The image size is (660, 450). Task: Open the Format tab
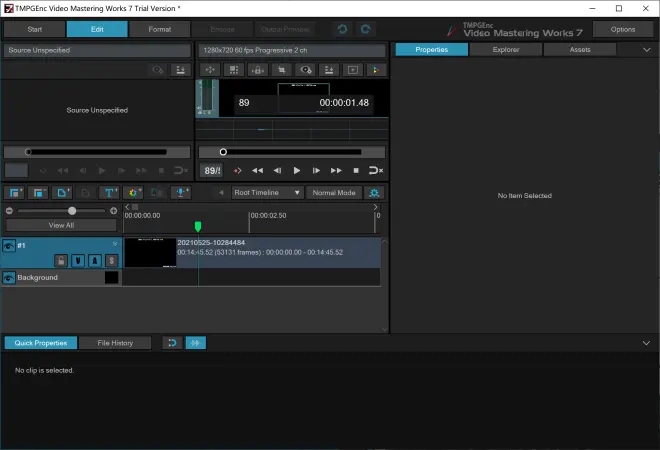pyautogui.click(x=160, y=29)
